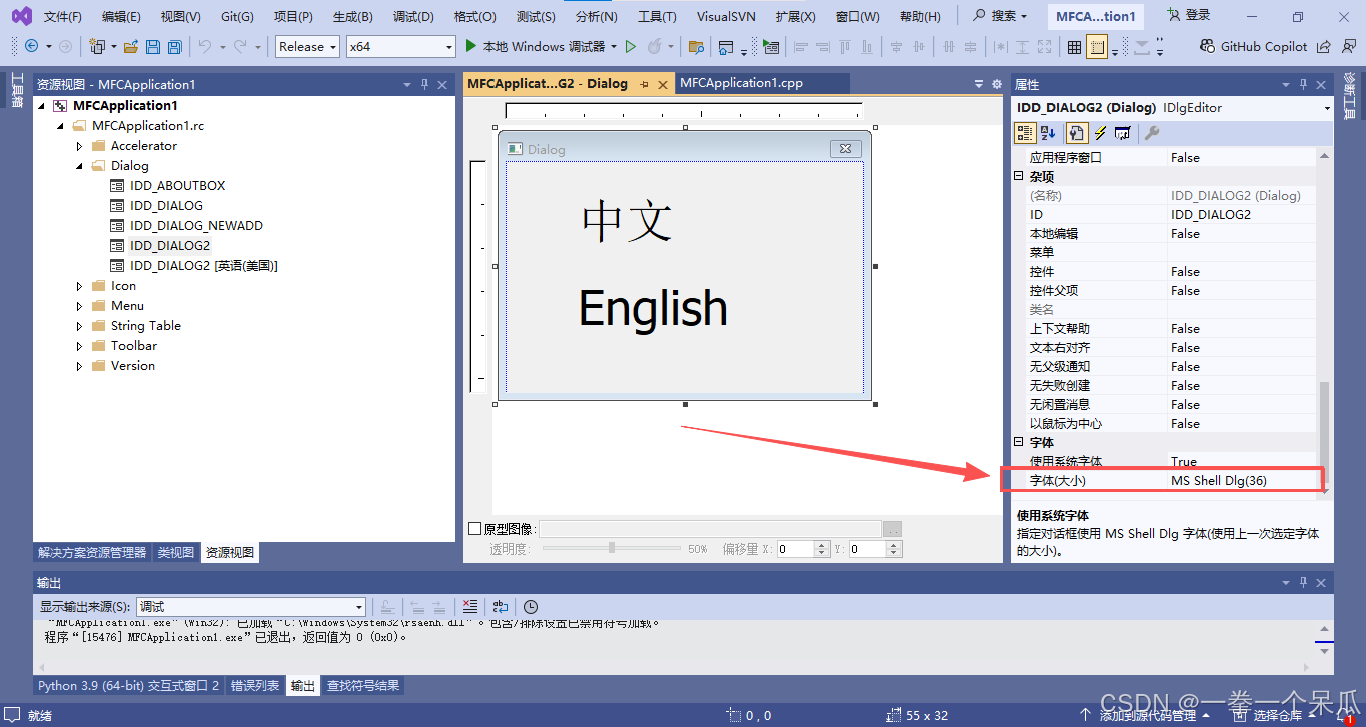Toggle the guidelines icon in dialog toolbar
Screen dimensions: 1366x727
coord(1097,46)
